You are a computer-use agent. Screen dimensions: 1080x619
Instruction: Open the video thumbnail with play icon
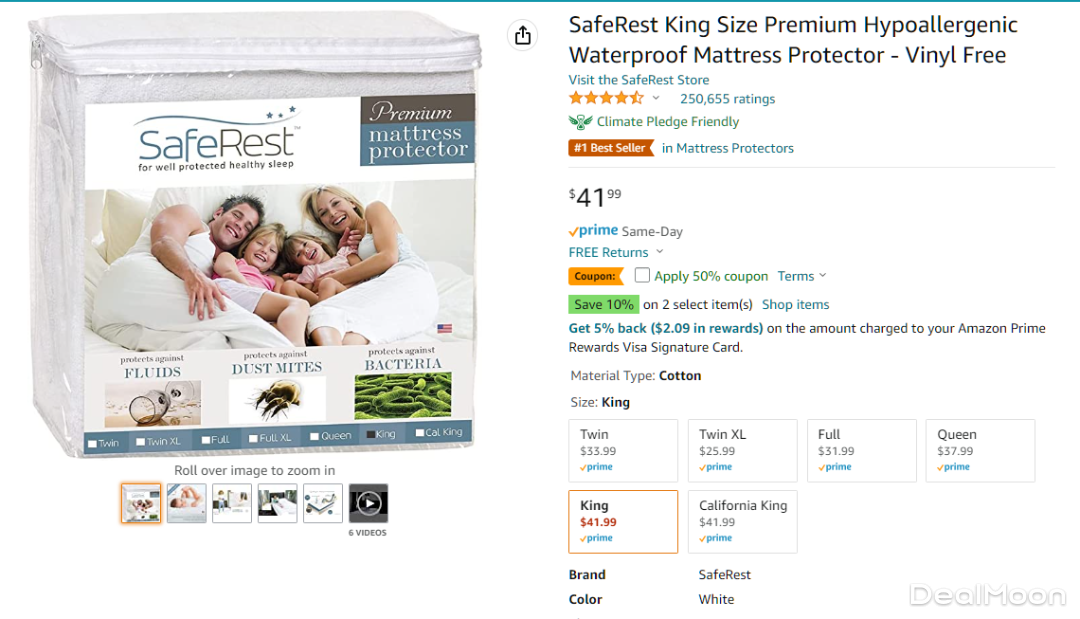(x=368, y=503)
